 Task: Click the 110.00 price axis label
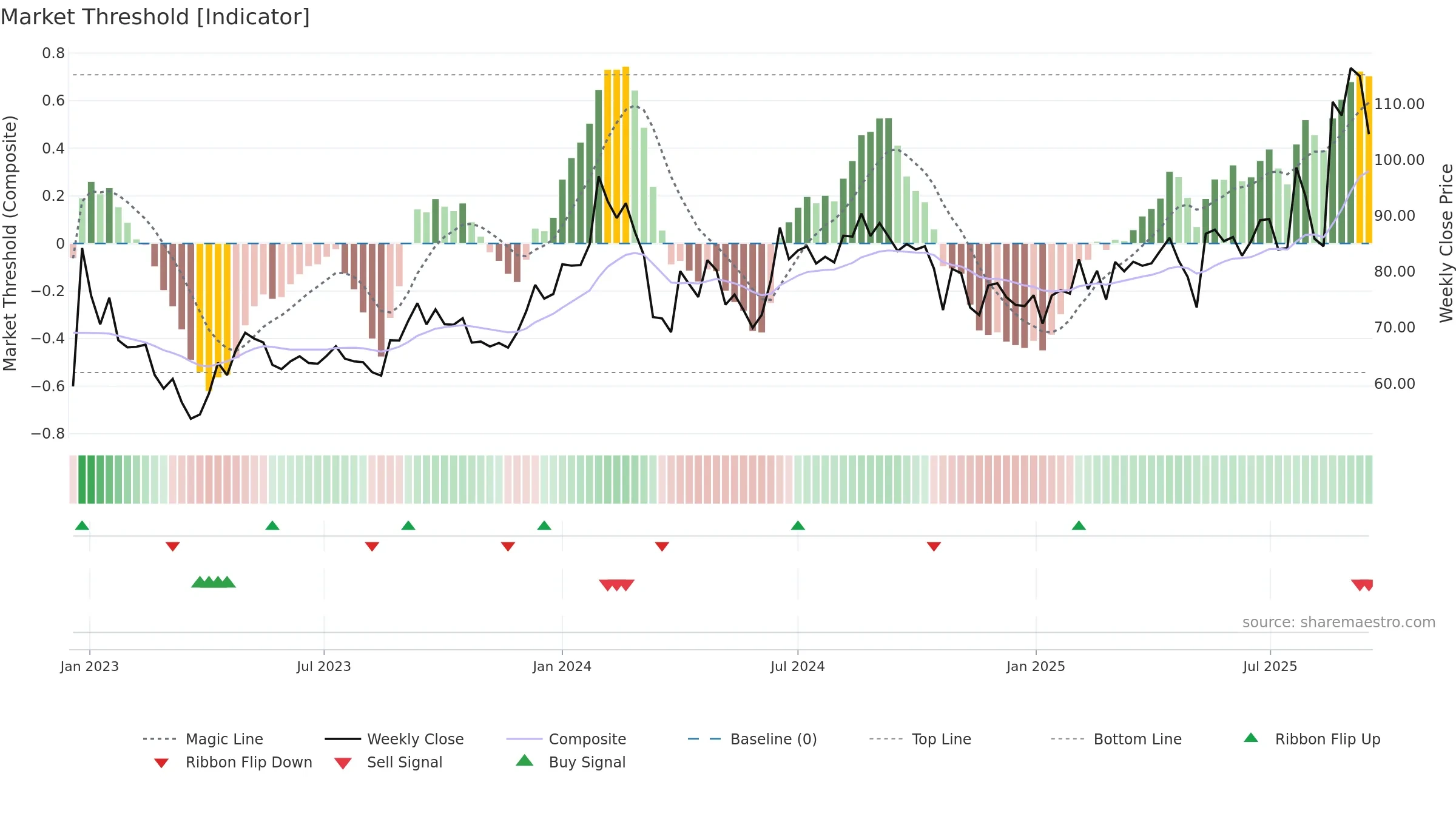coord(1400,104)
